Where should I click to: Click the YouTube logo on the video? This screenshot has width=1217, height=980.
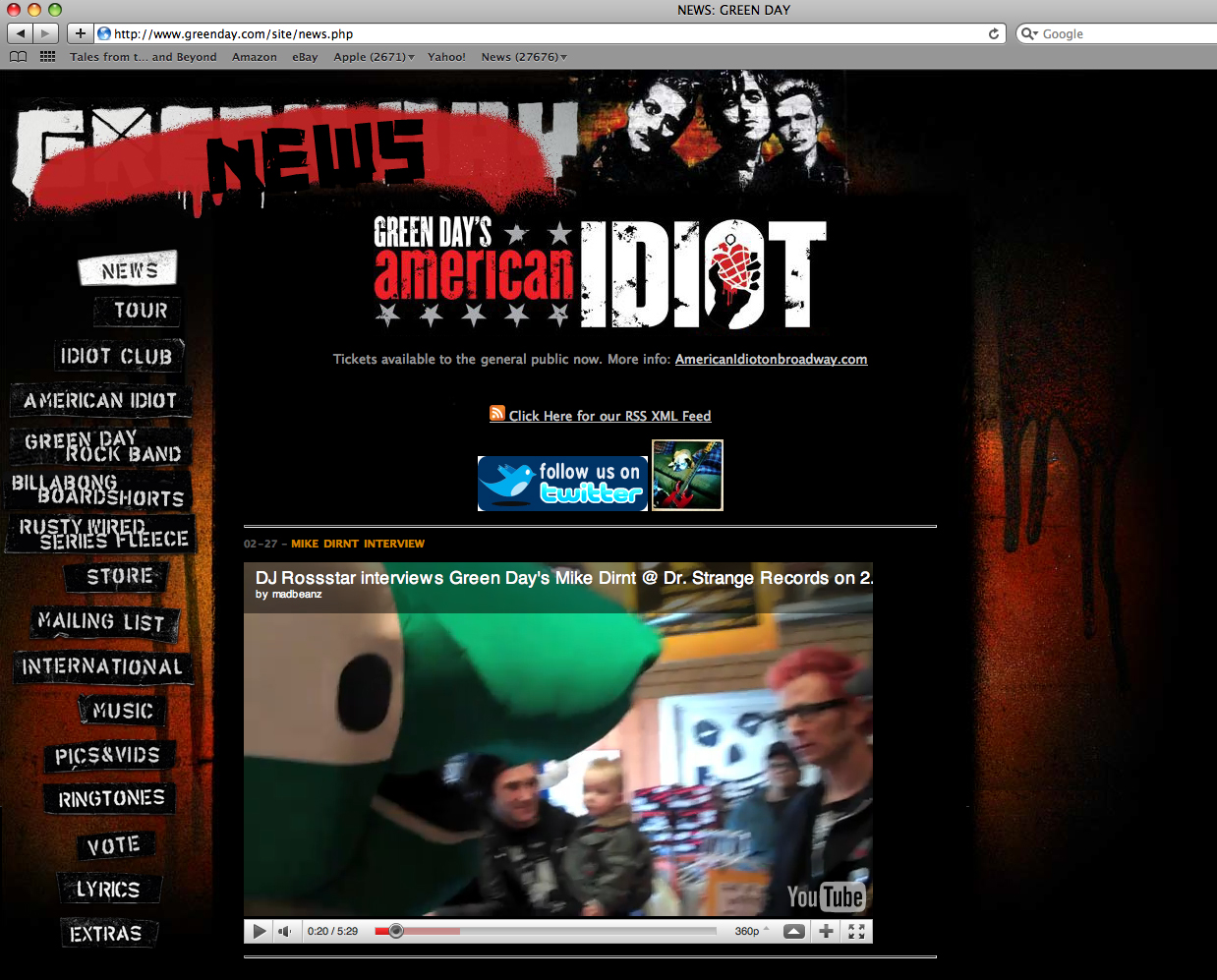(826, 896)
